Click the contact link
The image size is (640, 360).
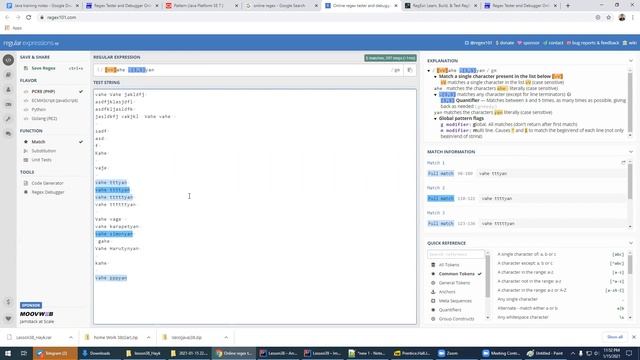coord(553,43)
